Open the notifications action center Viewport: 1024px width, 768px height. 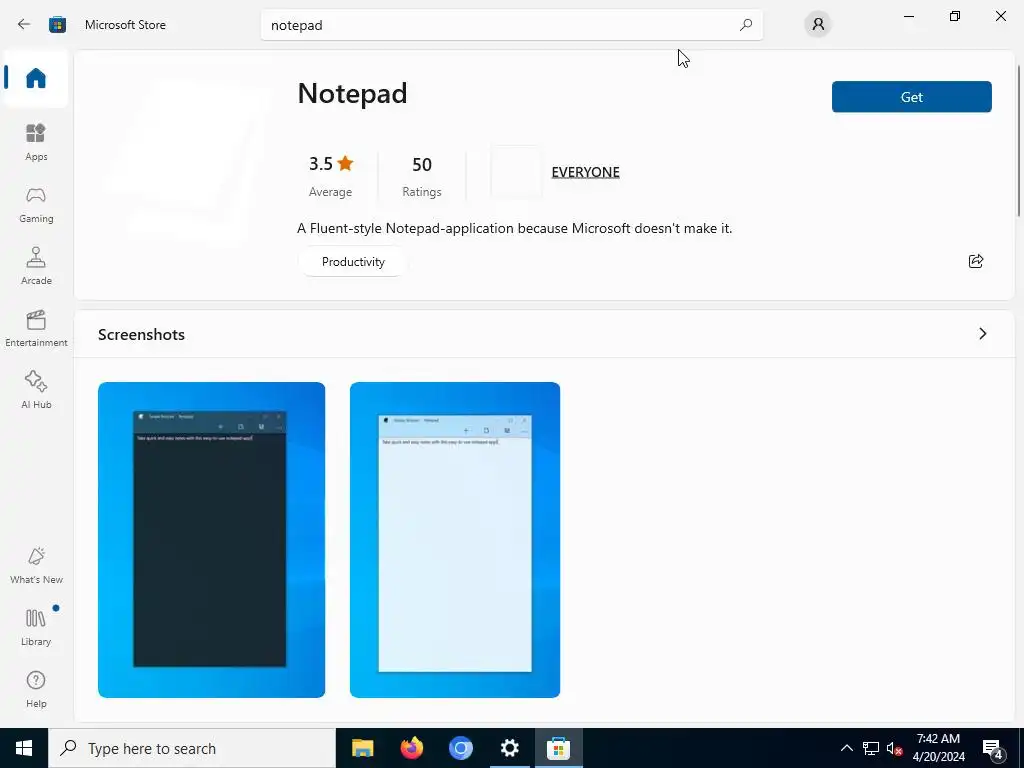(993, 748)
